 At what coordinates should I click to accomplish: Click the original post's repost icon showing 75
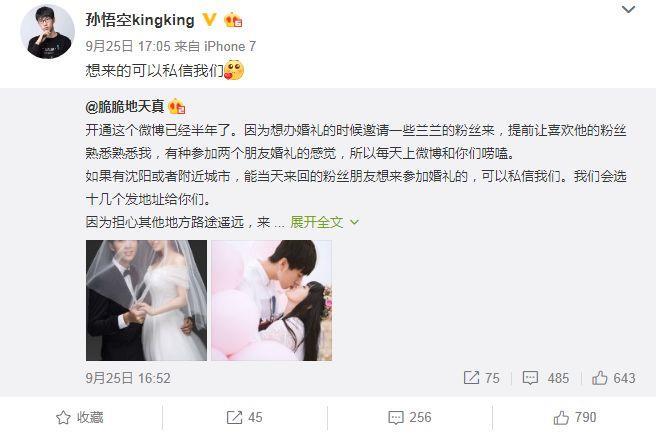(x=482, y=378)
